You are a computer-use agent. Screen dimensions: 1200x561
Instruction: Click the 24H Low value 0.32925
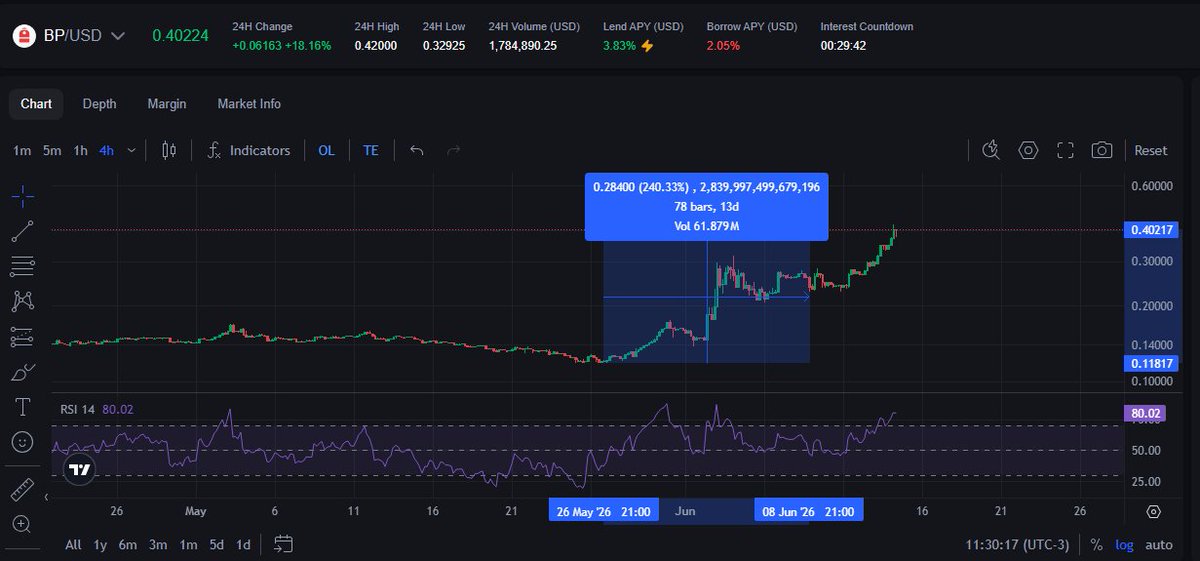pyautogui.click(x=444, y=46)
